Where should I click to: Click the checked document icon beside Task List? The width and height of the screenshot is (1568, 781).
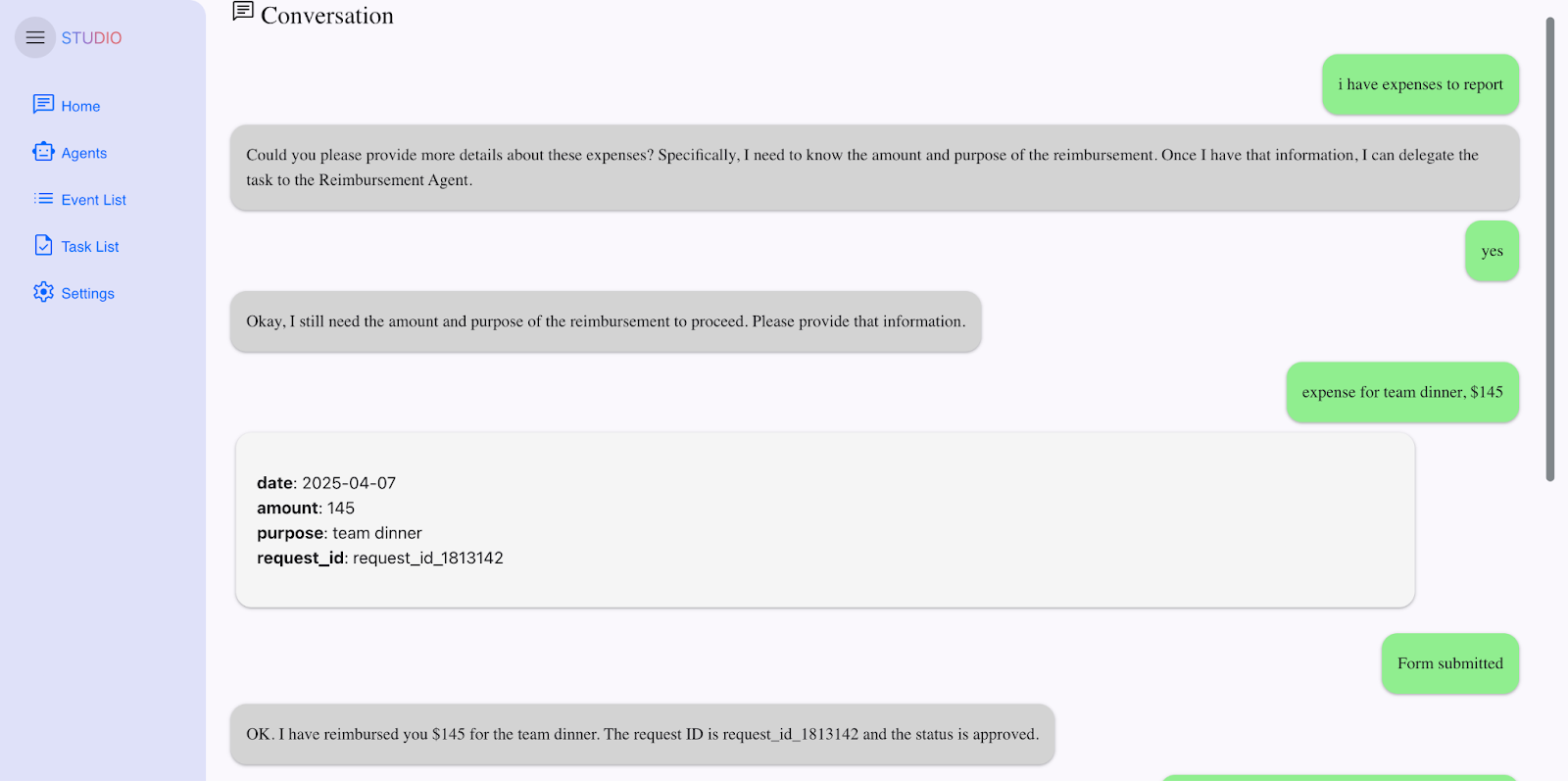tap(43, 245)
